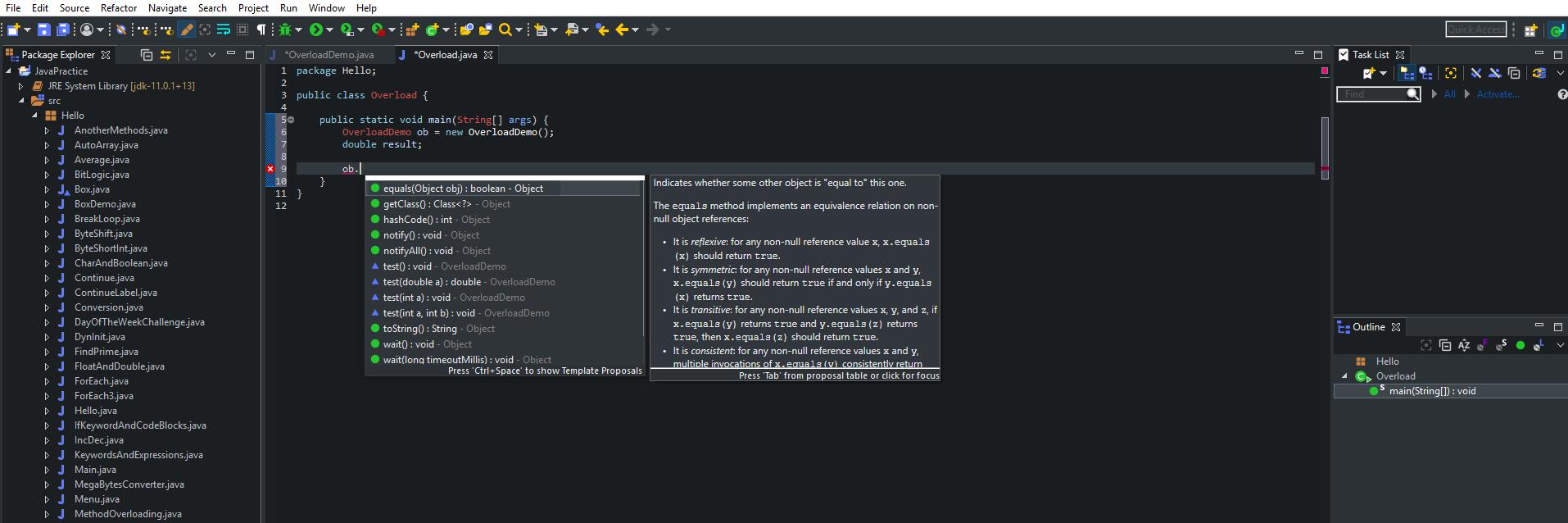Click the New Java Class icon

[x=432, y=30]
